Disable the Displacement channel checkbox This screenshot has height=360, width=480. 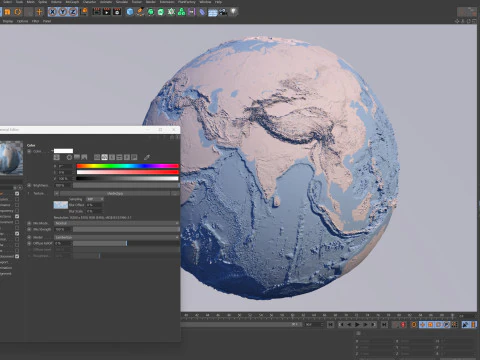pyautogui.click(x=17, y=256)
